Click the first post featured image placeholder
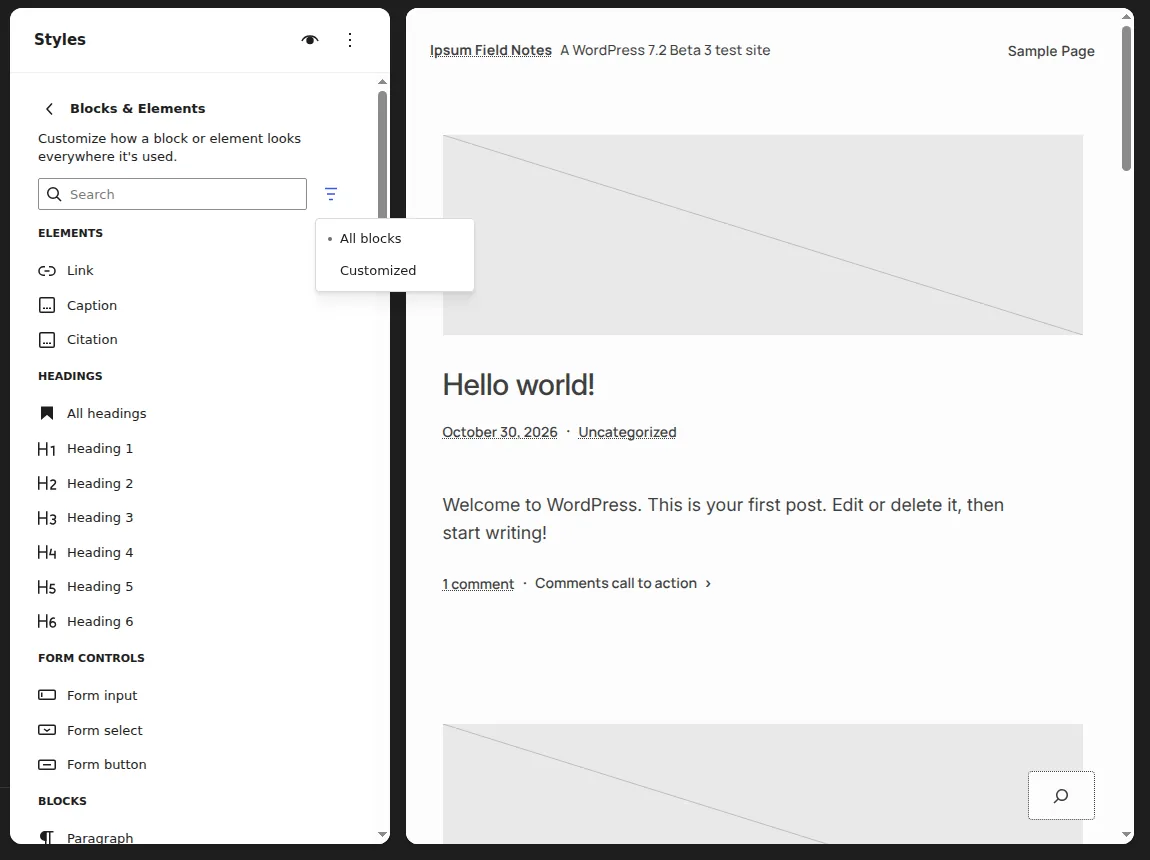Image resolution: width=1150 pixels, height=860 pixels. tap(763, 235)
